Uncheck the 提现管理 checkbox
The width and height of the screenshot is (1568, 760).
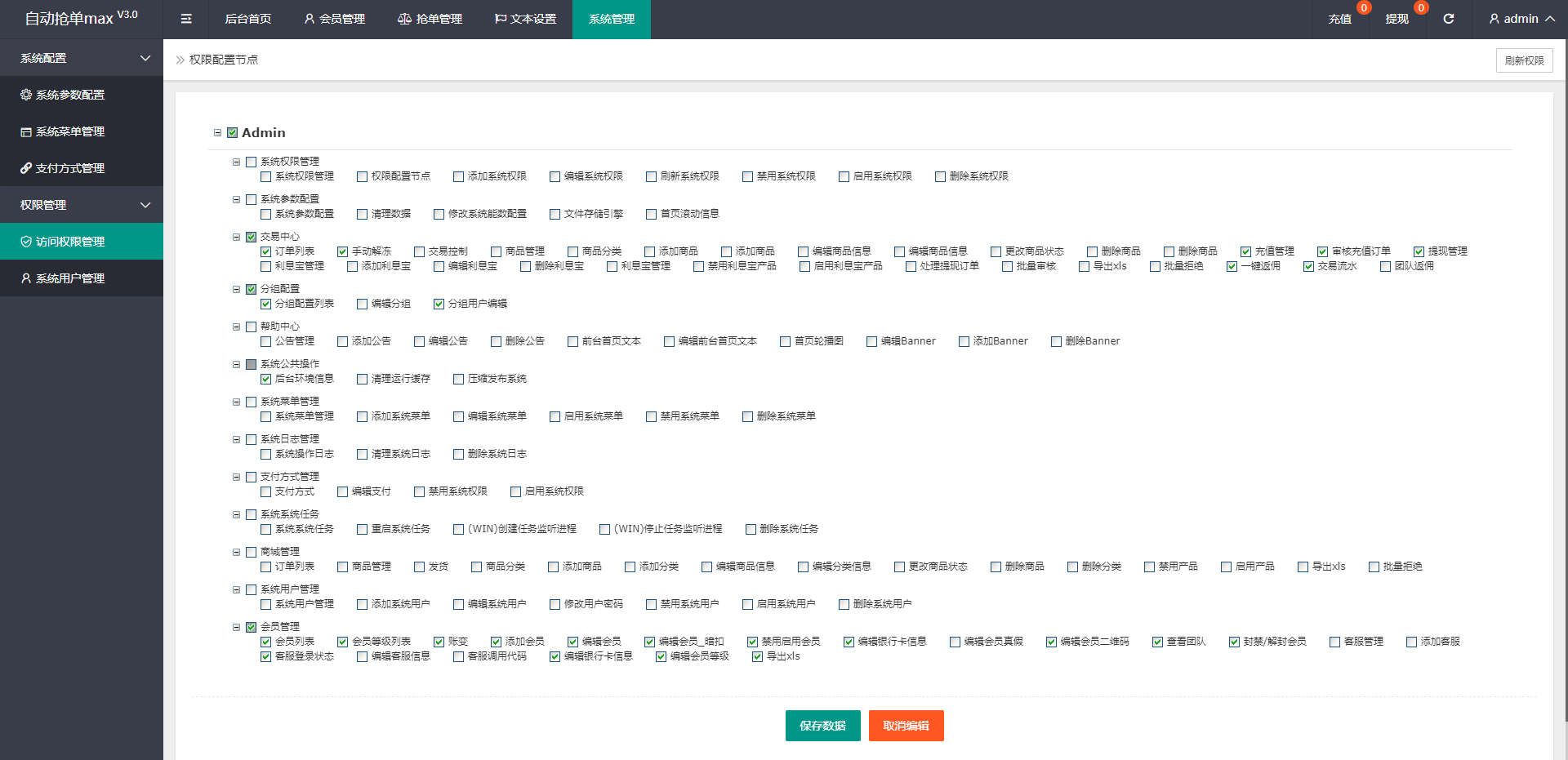1419,252
